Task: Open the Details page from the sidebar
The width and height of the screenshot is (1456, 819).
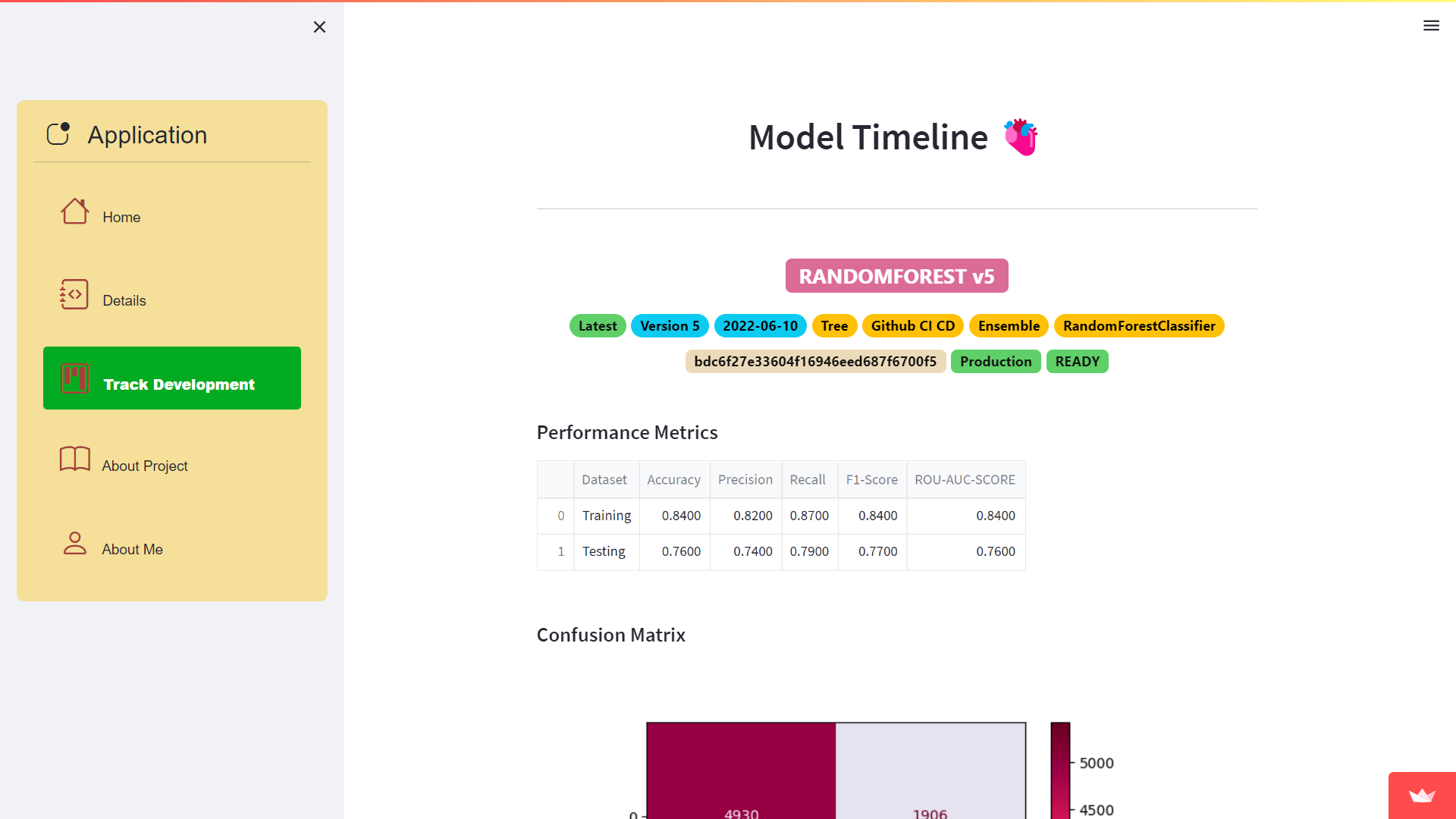Action: click(124, 300)
